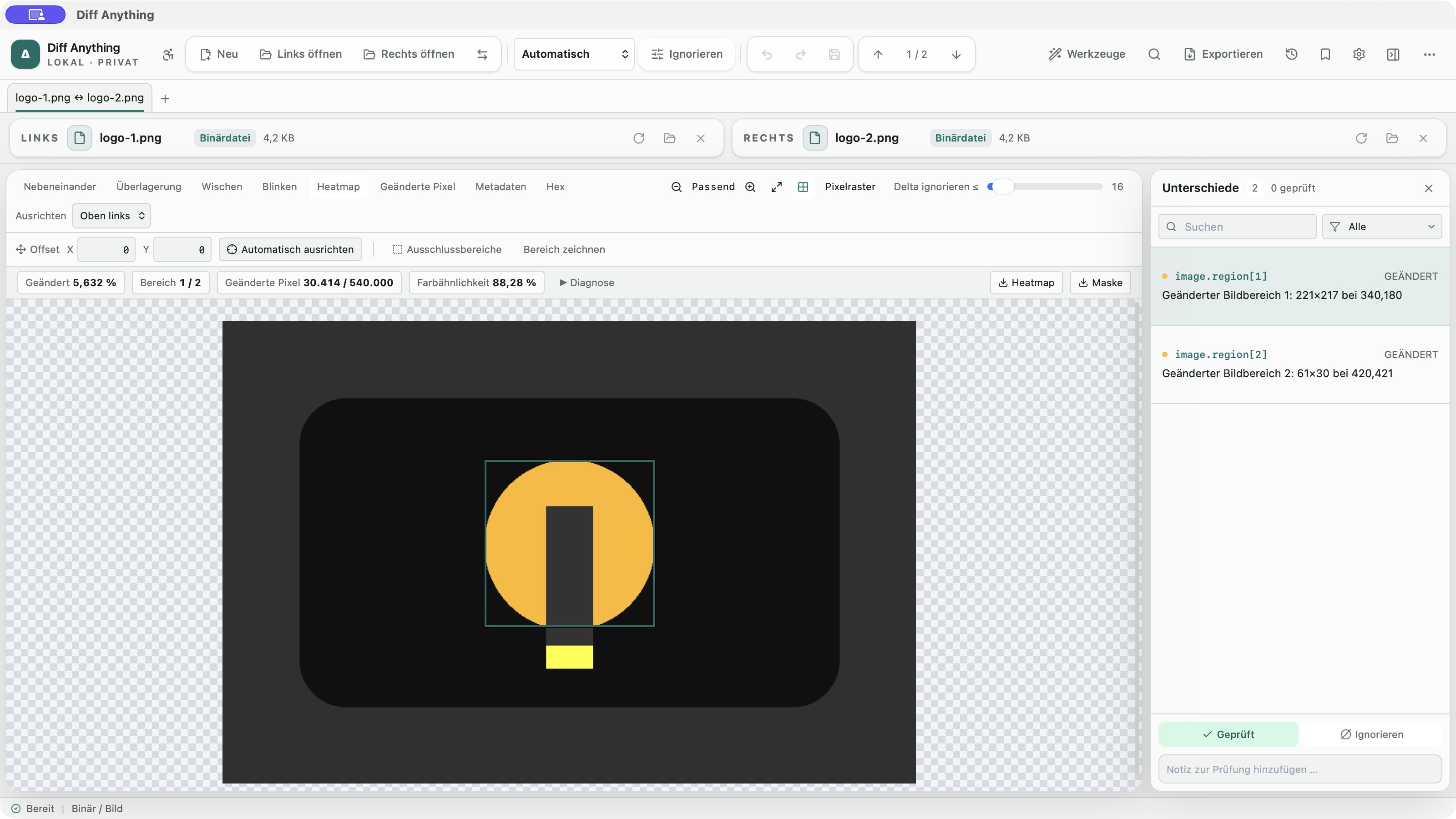Switch to the Hex tab
The image size is (1456, 819).
click(556, 187)
